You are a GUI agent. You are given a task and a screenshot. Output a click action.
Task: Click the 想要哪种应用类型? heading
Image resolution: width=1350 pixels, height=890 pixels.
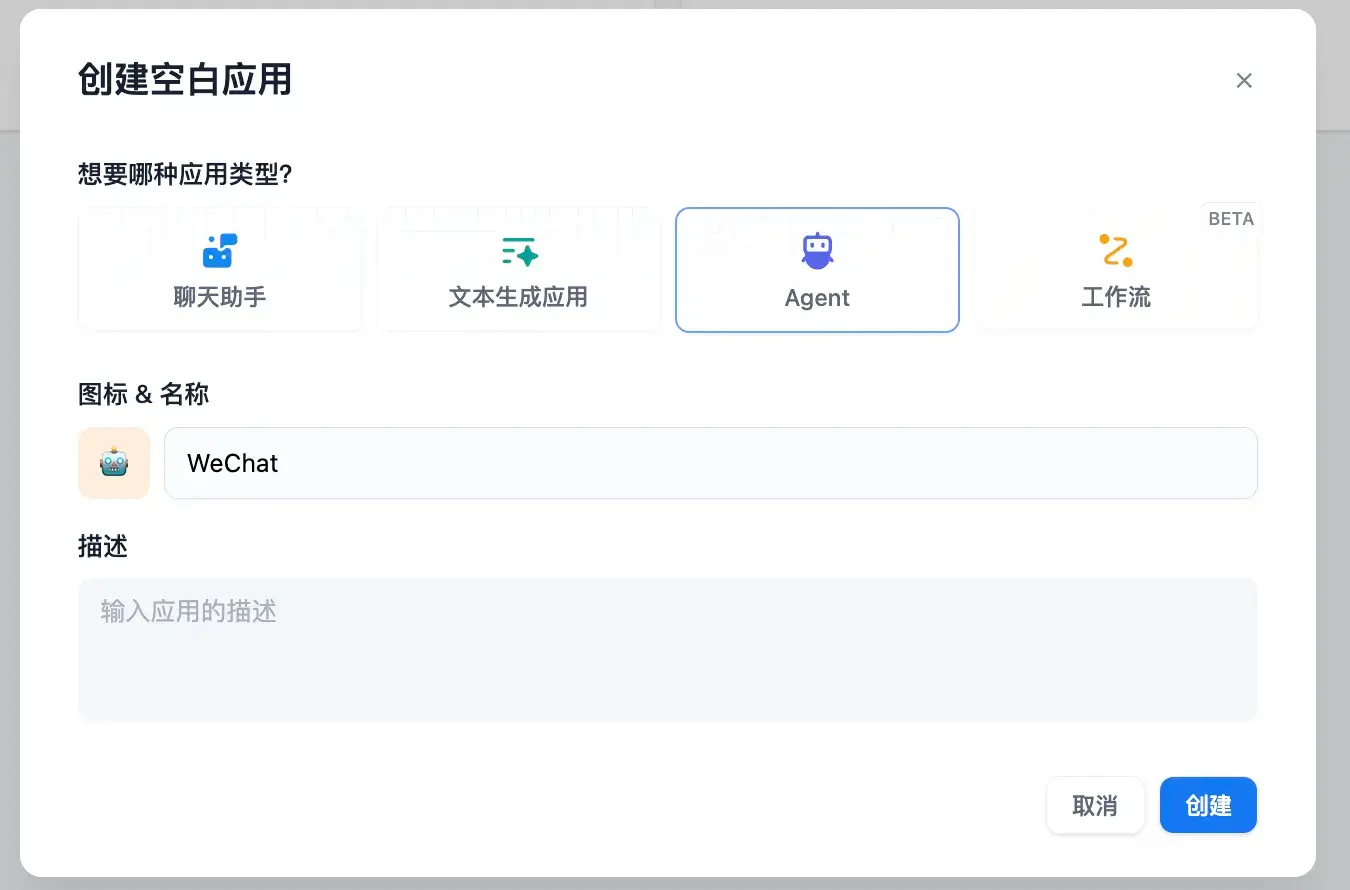185,174
